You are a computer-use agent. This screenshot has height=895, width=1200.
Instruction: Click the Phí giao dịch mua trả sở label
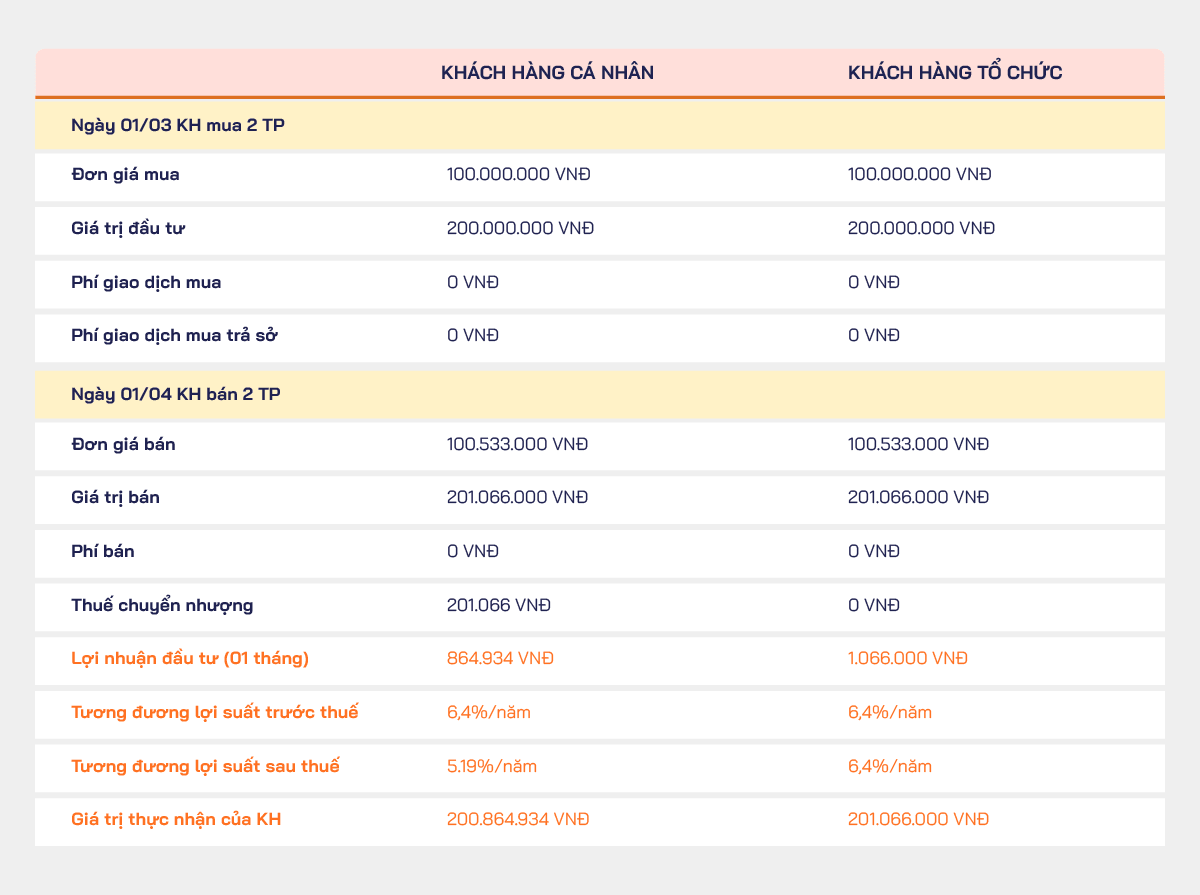174,335
